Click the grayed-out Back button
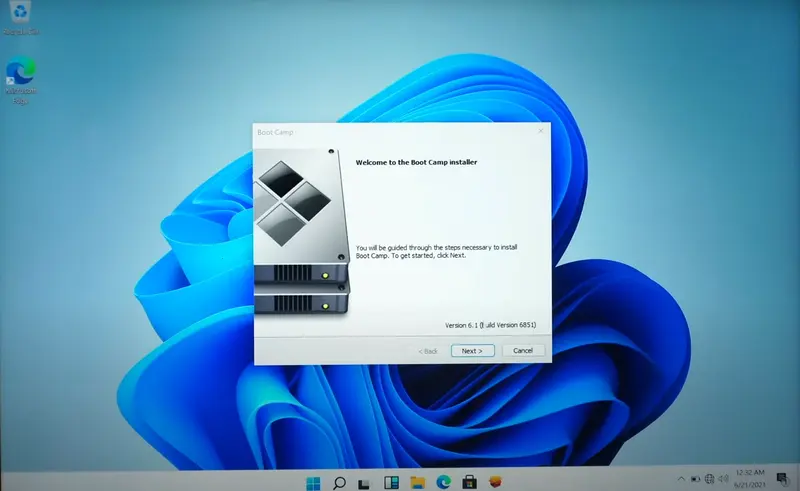Image resolution: width=800 pixels, height=491 pixels. [428, 351]
